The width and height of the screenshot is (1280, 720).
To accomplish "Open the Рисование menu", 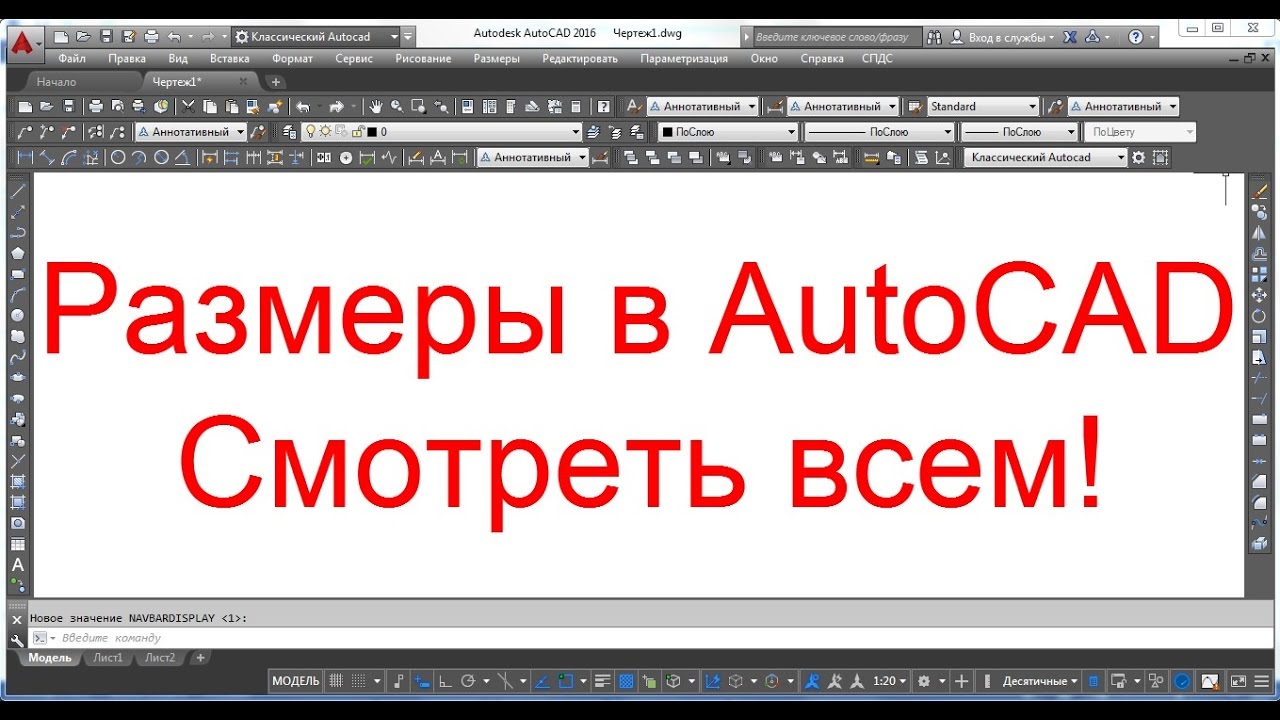I will [x=423, y=59].
